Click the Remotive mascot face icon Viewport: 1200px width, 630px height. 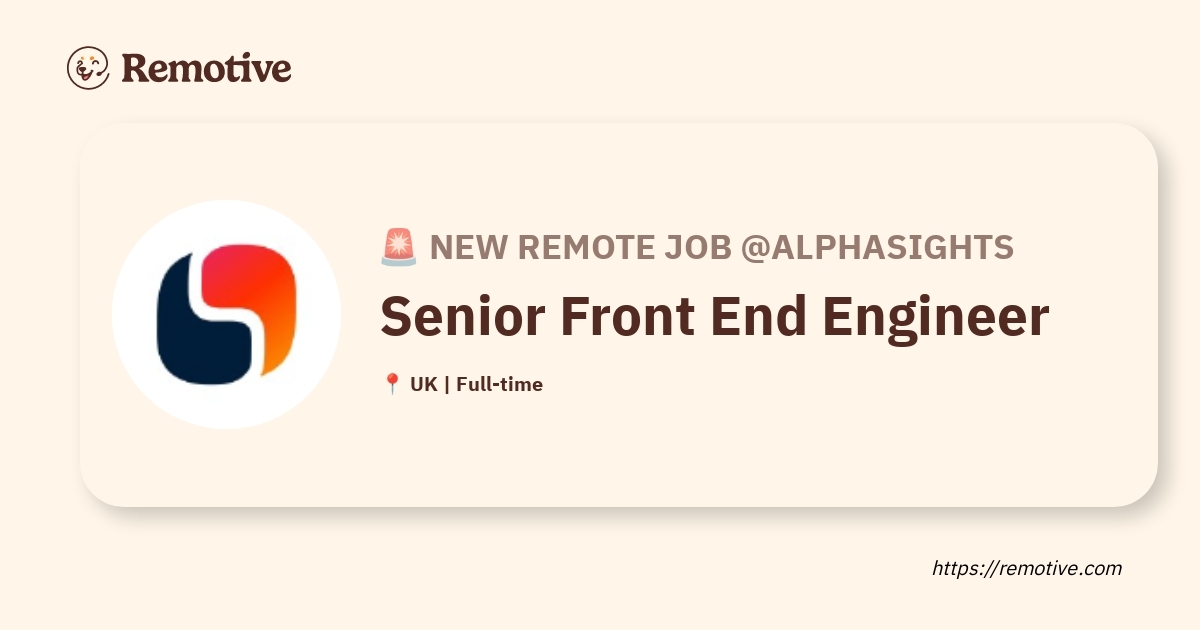click(x=88, y=68)
